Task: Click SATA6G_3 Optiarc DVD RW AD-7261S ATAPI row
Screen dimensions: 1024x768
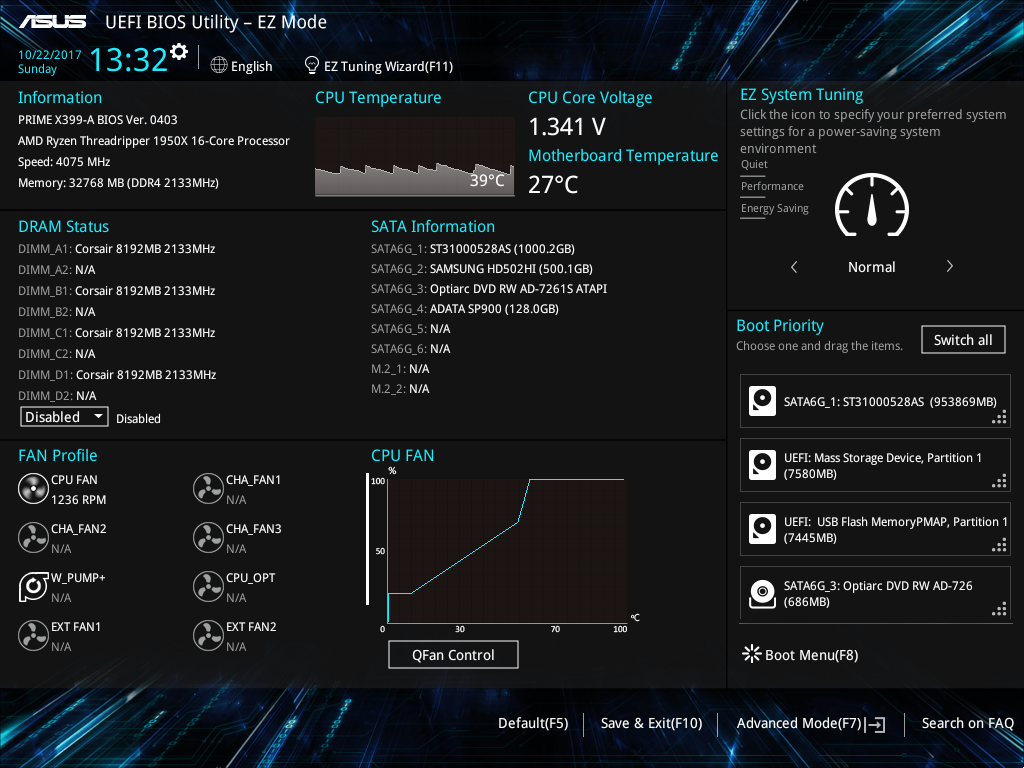Action: 489,289
